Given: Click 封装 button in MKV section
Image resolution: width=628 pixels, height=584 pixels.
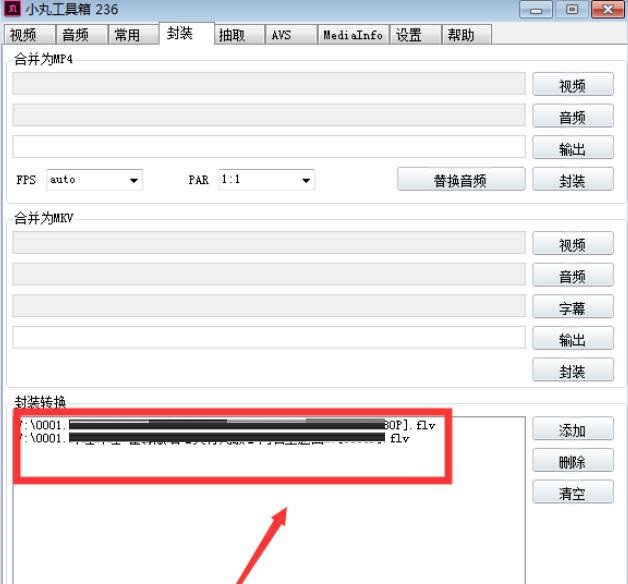Looking at the screenshot, I should pyautogui.click(x=573, y=370).
